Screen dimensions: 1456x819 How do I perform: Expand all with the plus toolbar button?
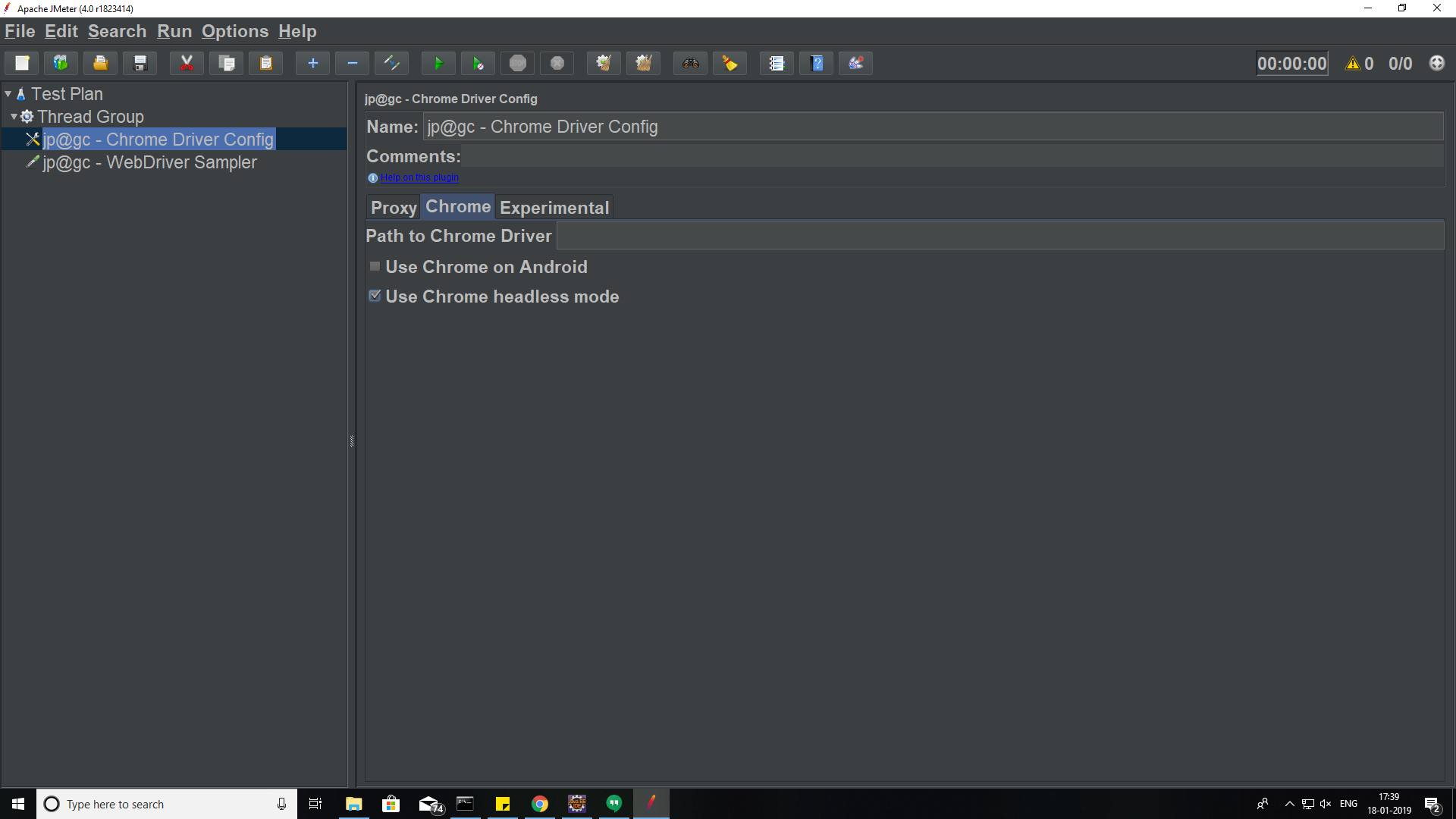(312, 64)
